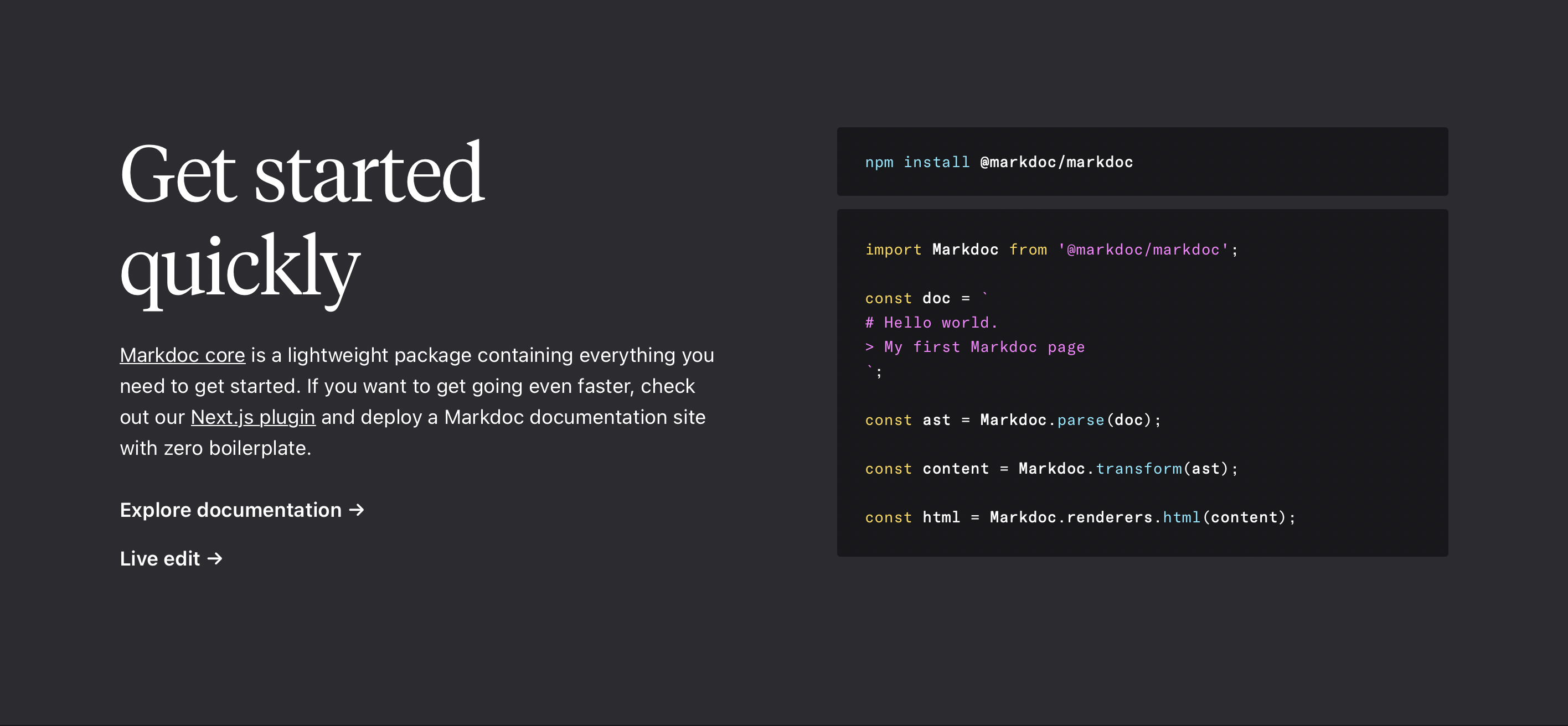This screenshot has height=726, width=1568.
Task: Click the arrow icon beside Live edit
Action: (x=215, y=559)
